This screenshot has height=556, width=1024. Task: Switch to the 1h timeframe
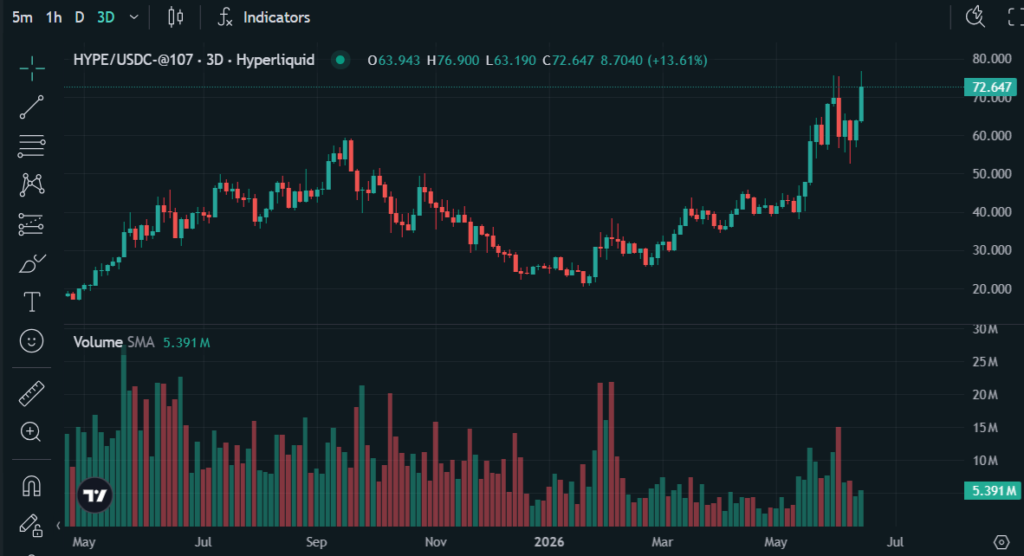pyautogui.click(x=54, y=18)
